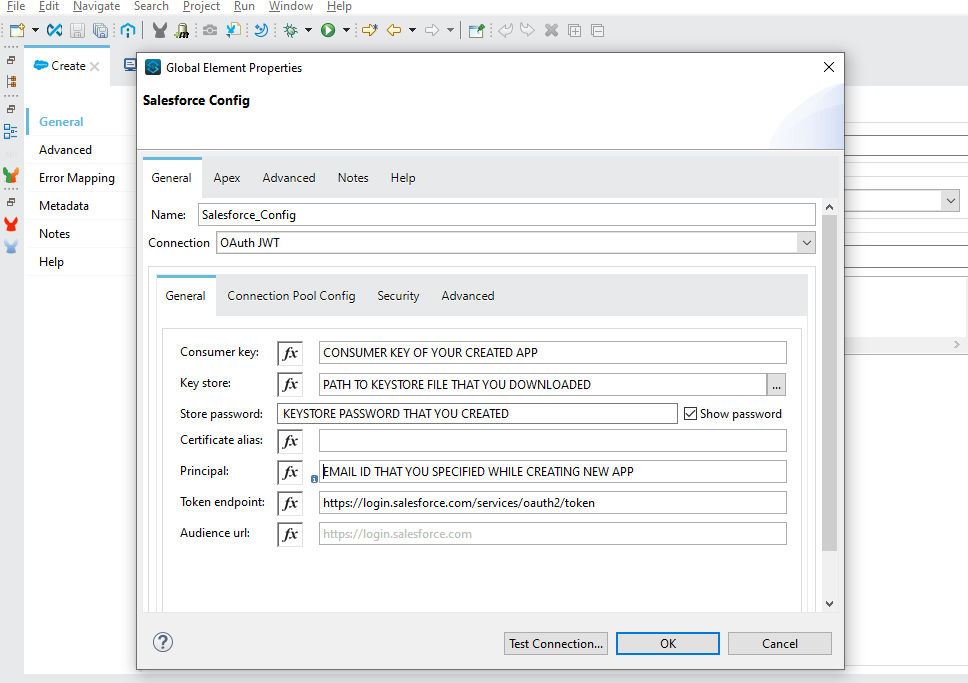Click the Save toolbar icon

pyautogui.click(x=77, y=30)
